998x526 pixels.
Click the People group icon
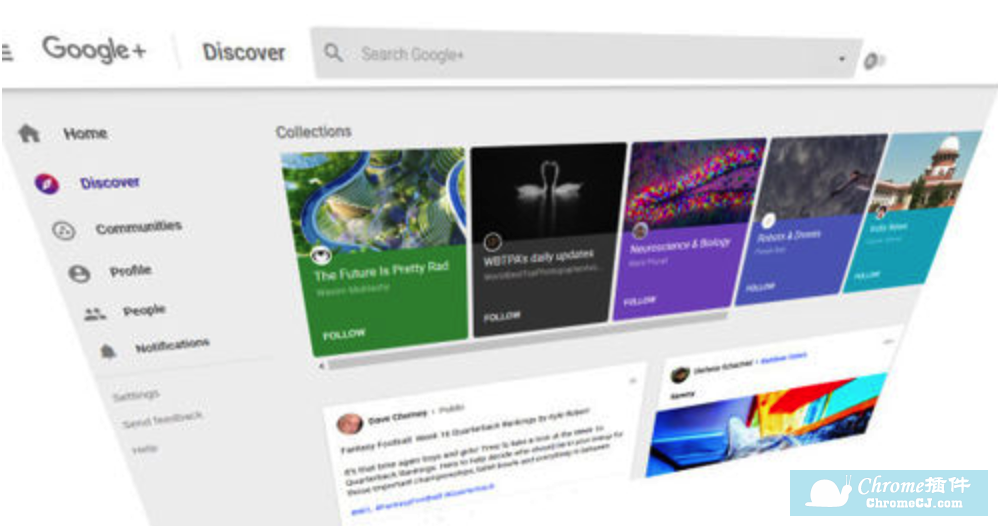95,313
